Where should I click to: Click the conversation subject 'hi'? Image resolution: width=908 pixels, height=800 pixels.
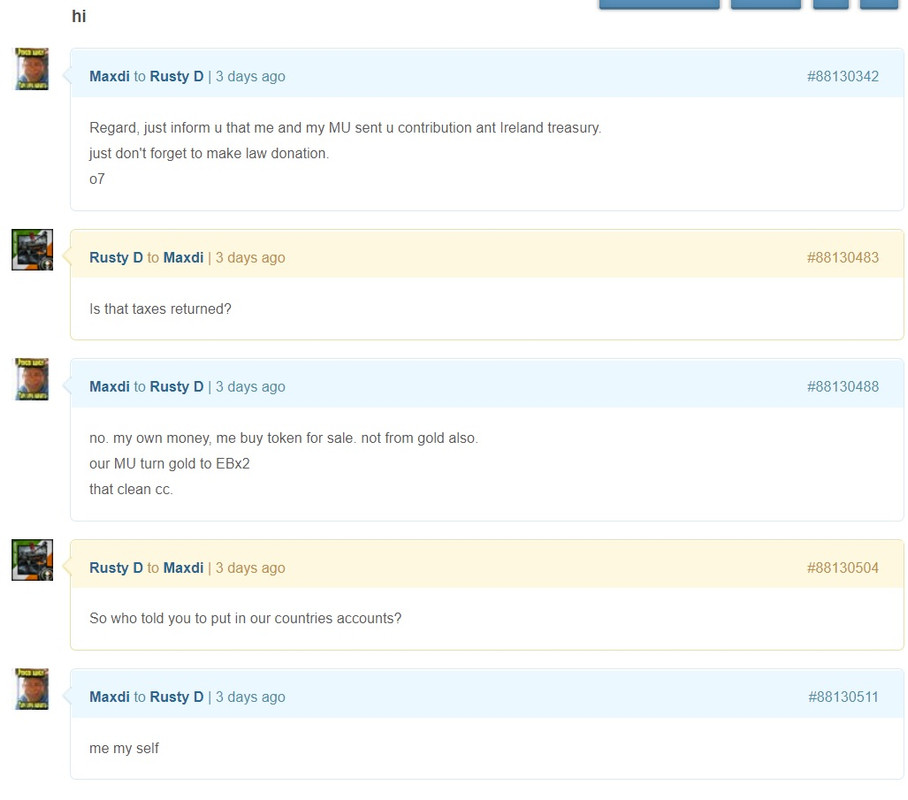[x=79, y=16]
